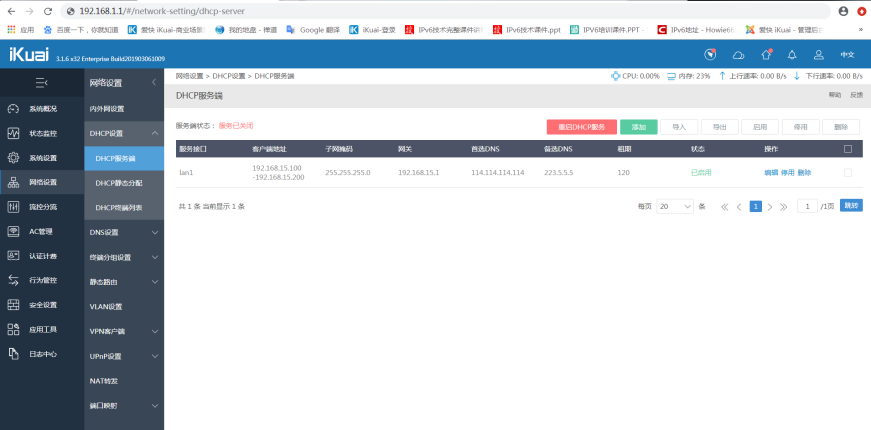Open the 中文 language selector
Screen dimensions: 871x430
(847, 54)
